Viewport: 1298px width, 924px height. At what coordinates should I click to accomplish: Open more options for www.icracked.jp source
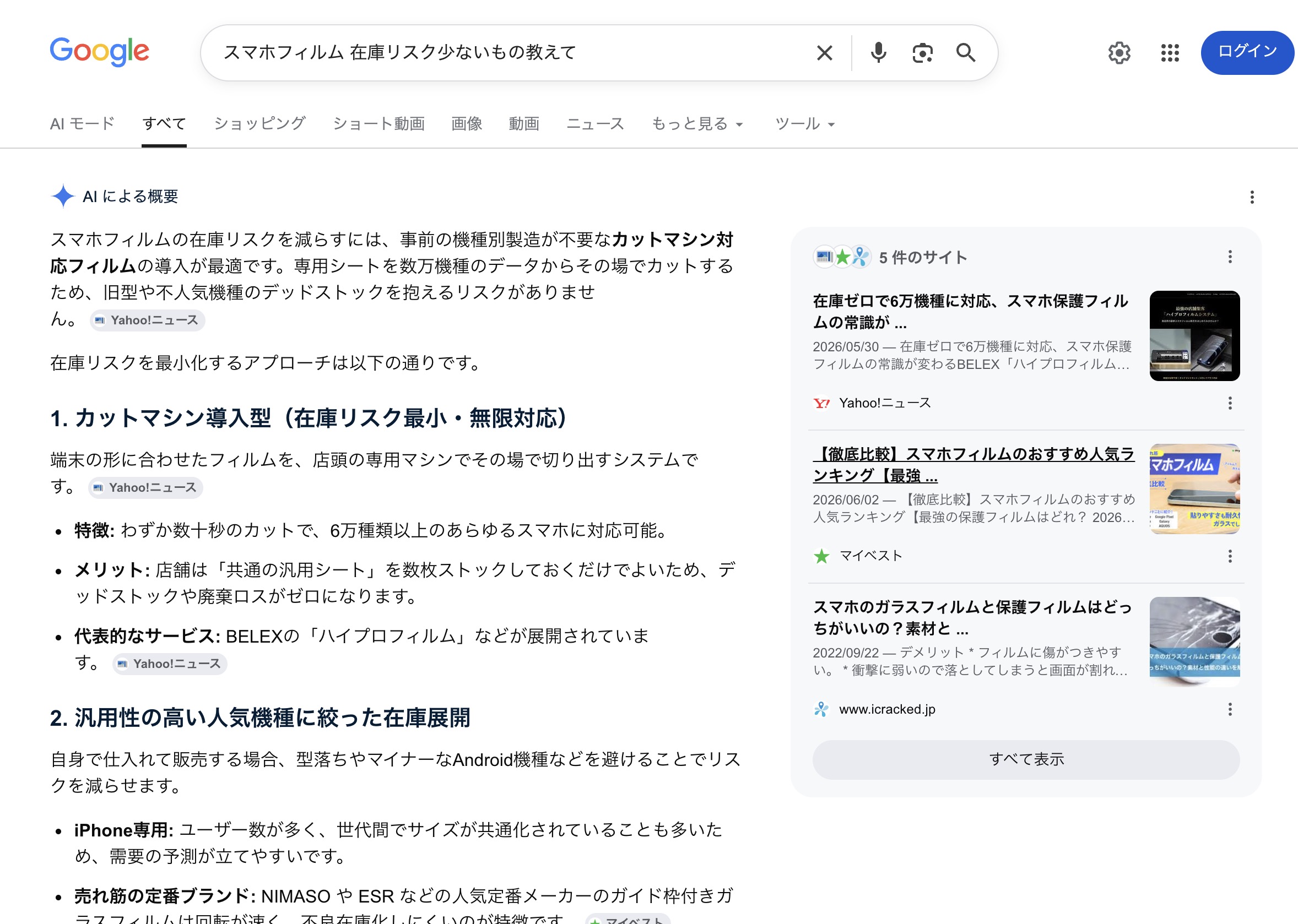[x=1230, y=709]
